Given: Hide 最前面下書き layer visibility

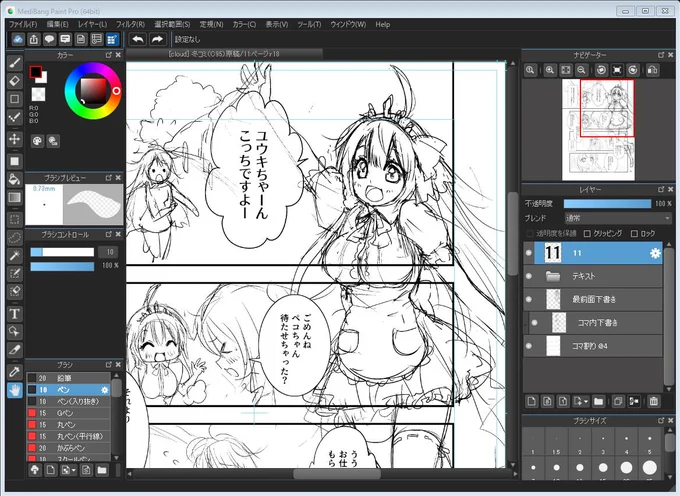Looking at the screenshot, I should (x=528, y=299).
